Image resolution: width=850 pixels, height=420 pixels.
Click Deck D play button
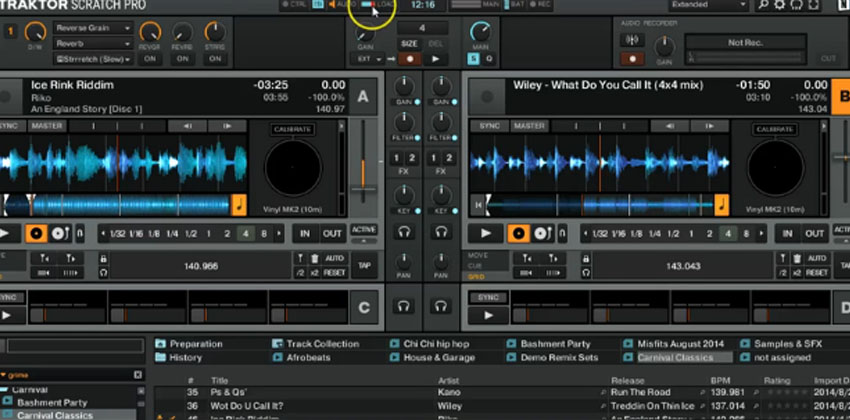(x=488, y=315)
